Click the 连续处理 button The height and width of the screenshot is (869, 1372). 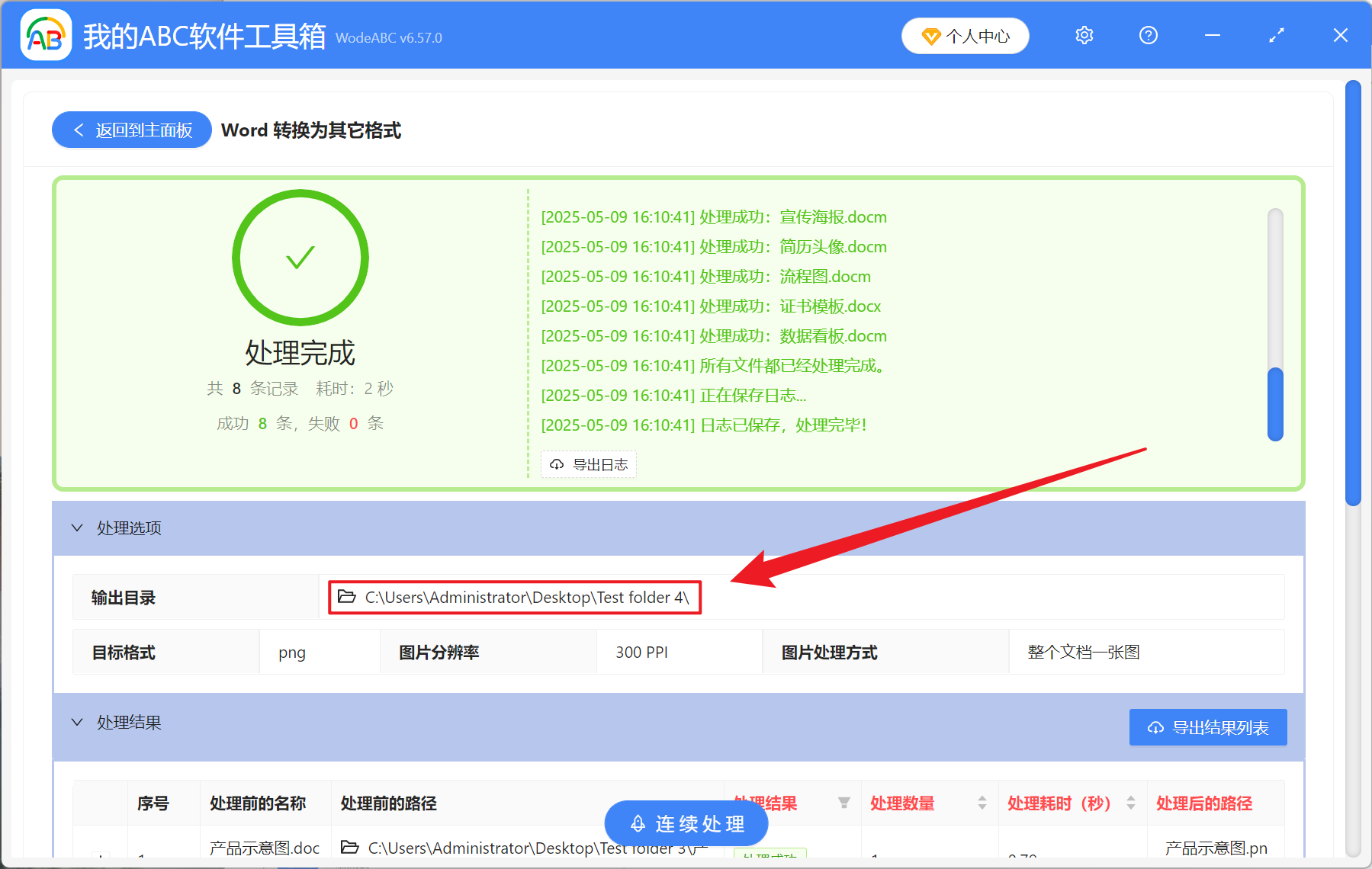(686, 823)
